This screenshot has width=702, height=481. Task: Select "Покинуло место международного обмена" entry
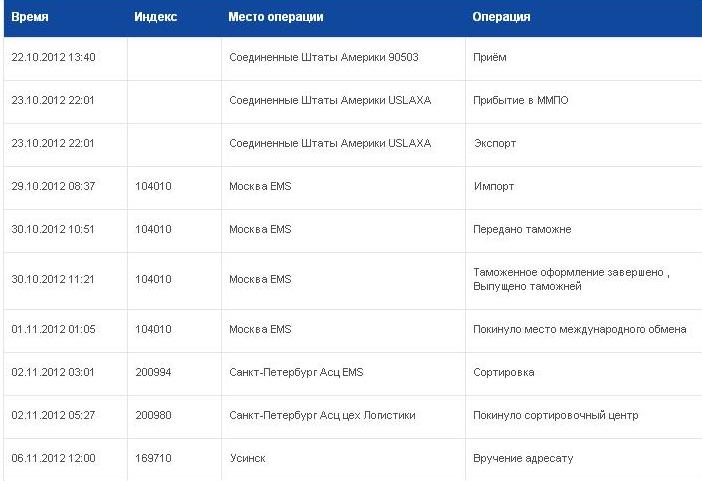579,329
